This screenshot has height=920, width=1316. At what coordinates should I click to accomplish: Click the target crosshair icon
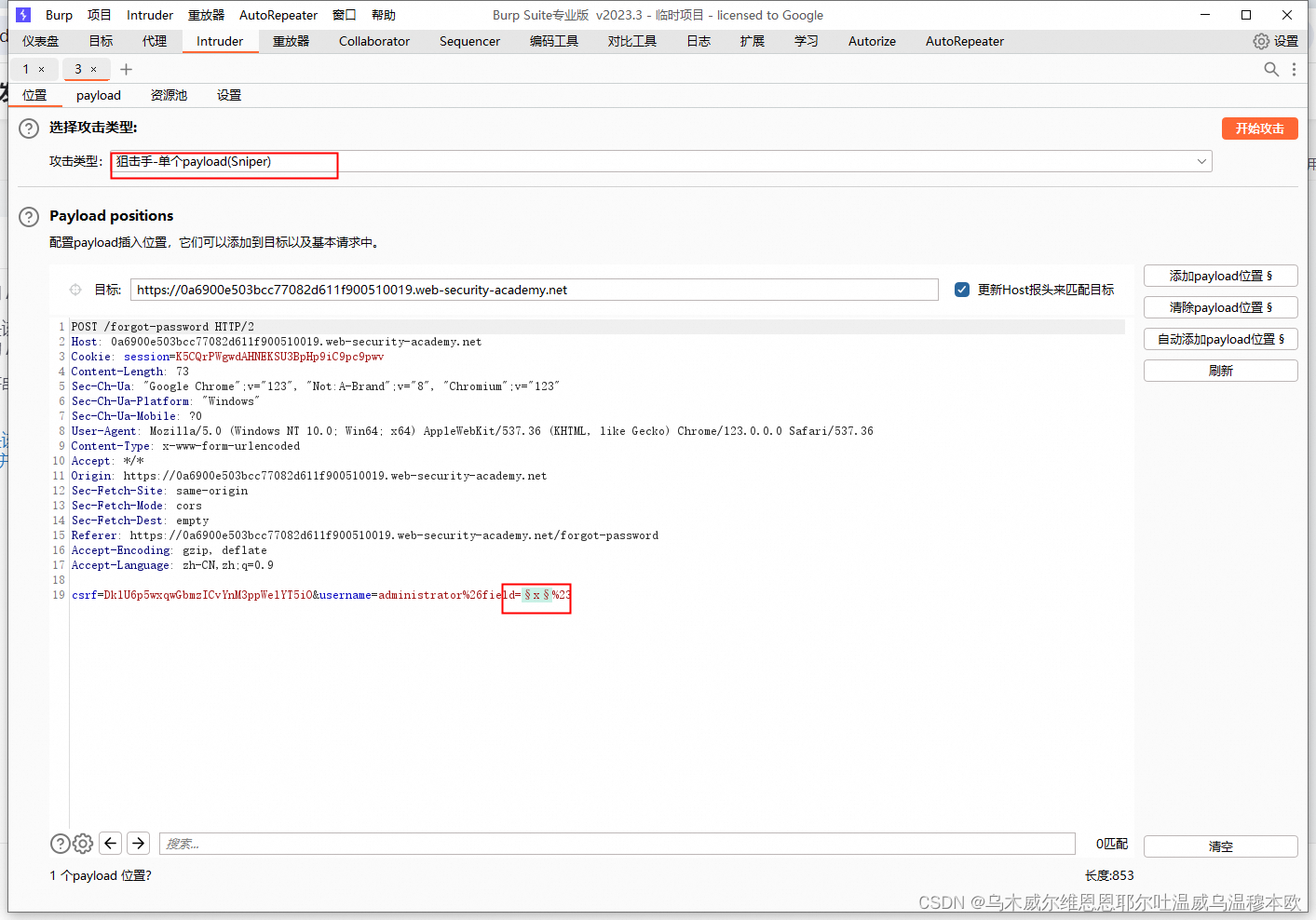coord(75,290)
